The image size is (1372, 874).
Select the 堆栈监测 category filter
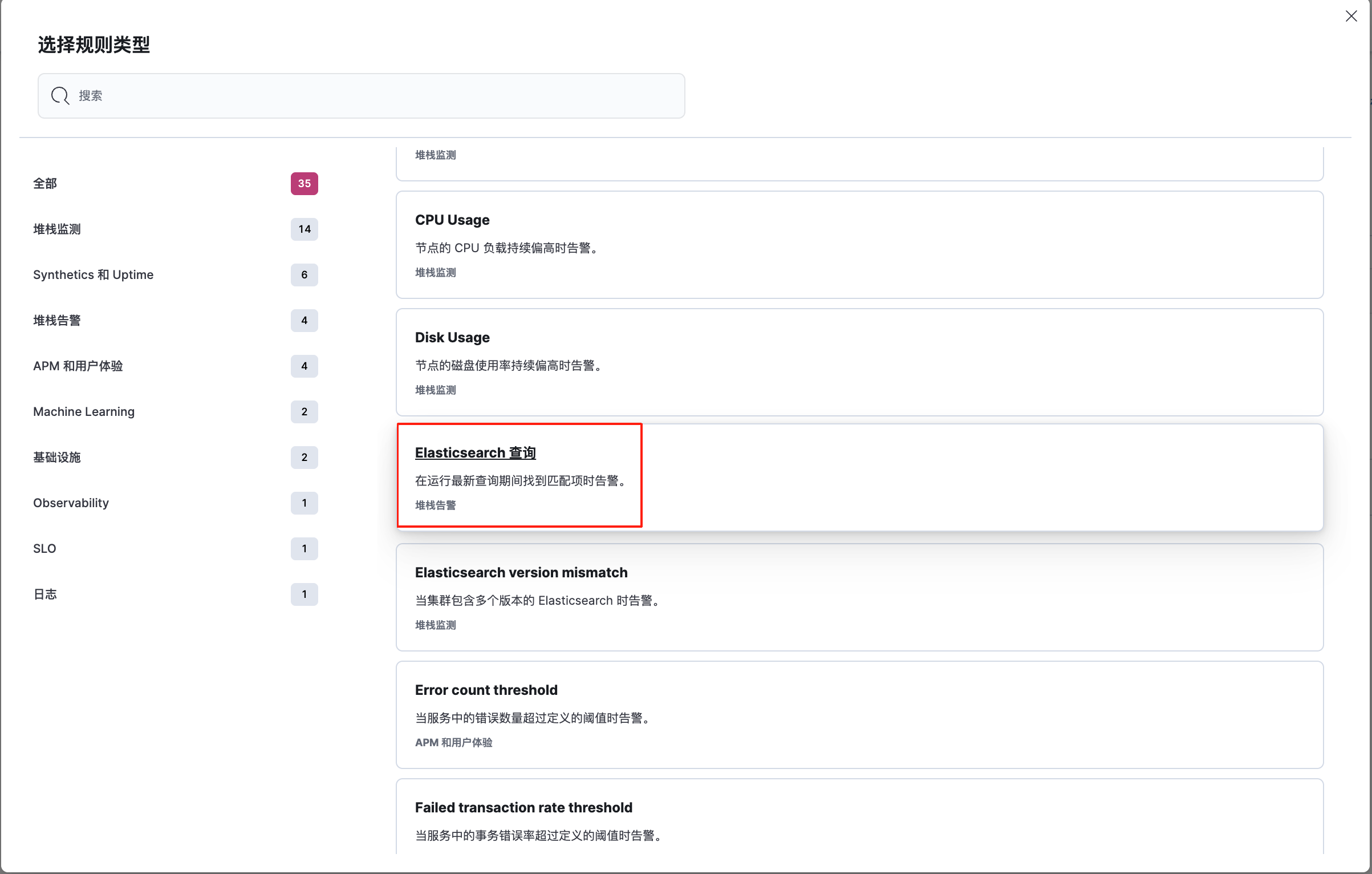57,229
